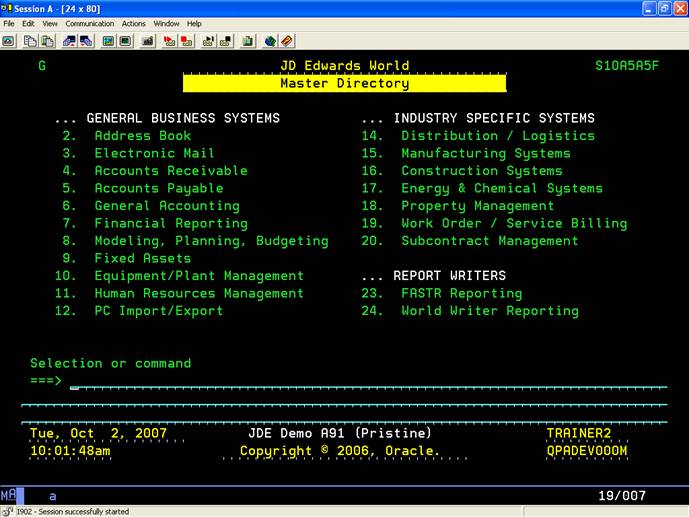The image size is (689, 517).
Task: Click the JDE Demo A91 (Pristine) text
Action: pyautogui.click(x=340, y=434)
